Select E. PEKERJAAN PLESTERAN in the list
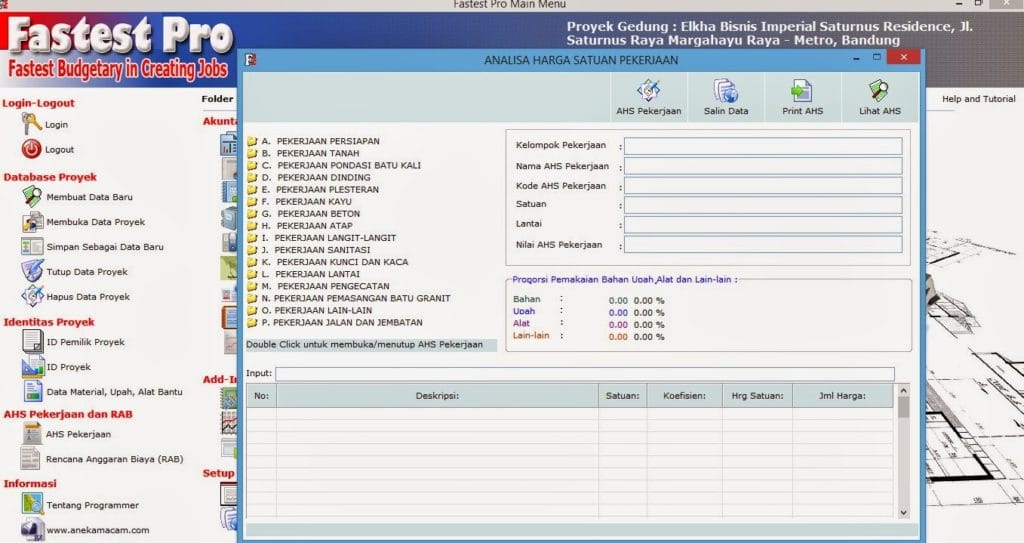 (320, 189)
